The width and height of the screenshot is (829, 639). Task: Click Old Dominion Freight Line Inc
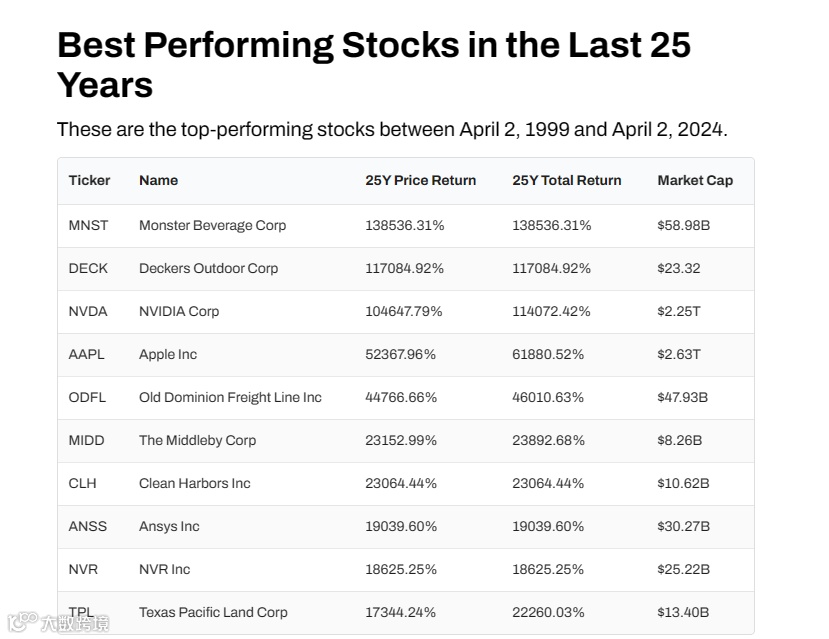coord(230,398)
